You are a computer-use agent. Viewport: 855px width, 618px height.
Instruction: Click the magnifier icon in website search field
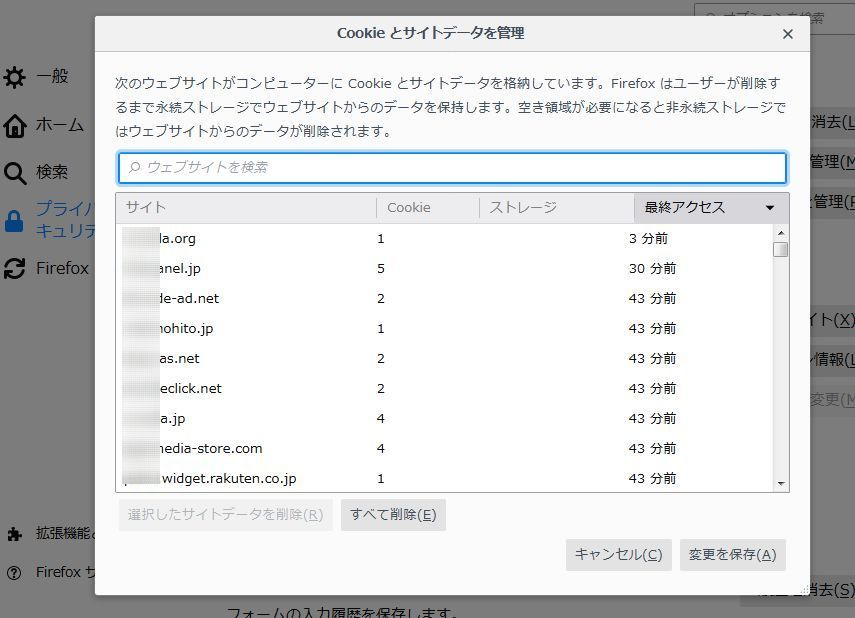click(x=134, y=167)
